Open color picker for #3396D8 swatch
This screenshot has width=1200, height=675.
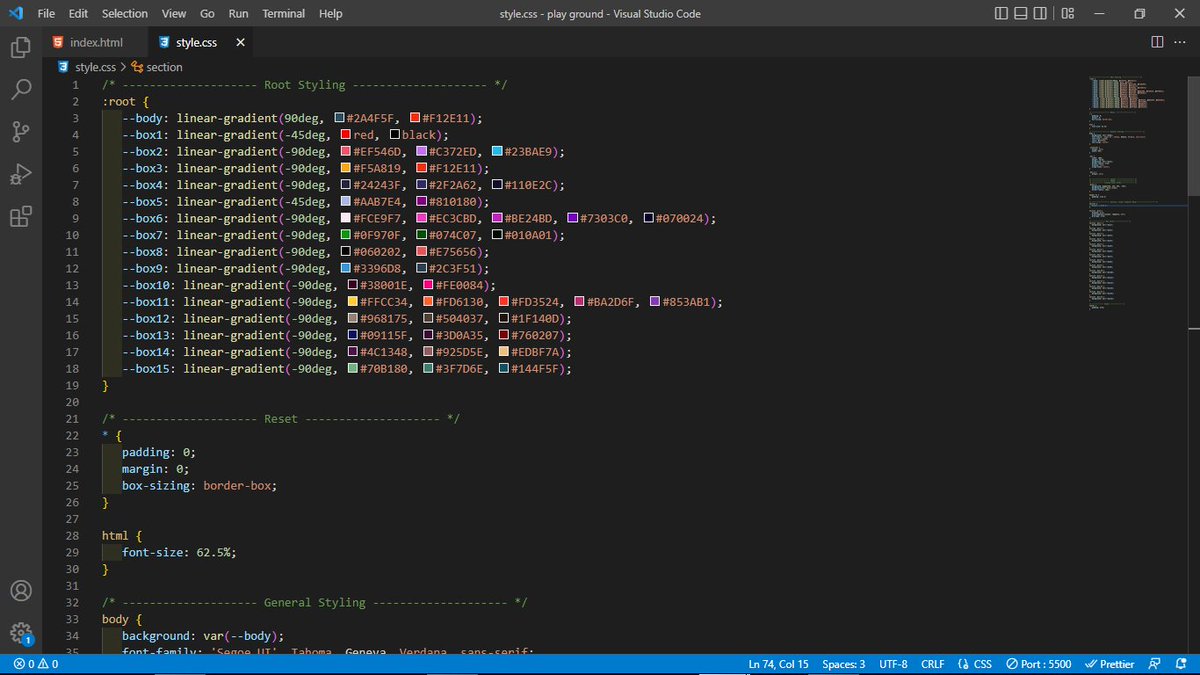(x=346, y=268)
